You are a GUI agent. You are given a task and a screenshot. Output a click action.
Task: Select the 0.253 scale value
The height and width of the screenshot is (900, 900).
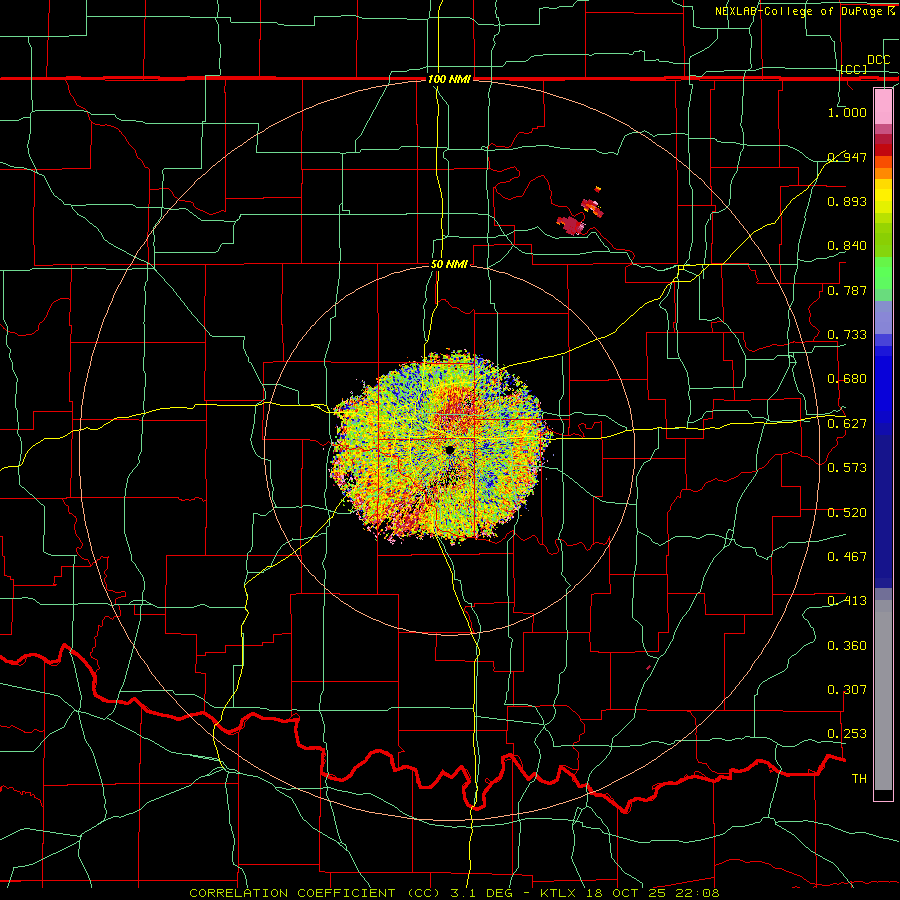pyautogui.click(x=847, y=734)
